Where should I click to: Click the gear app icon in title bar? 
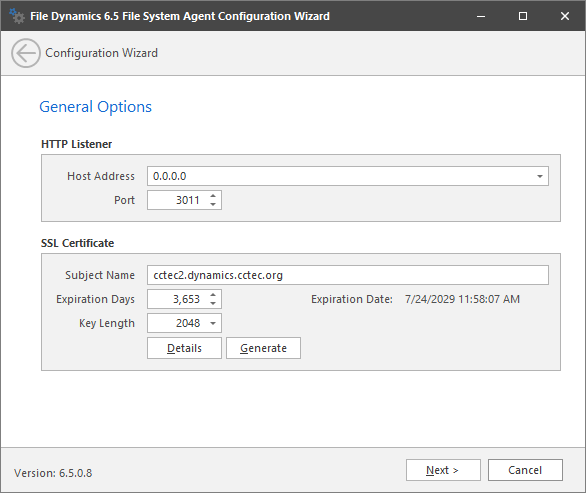17,16
